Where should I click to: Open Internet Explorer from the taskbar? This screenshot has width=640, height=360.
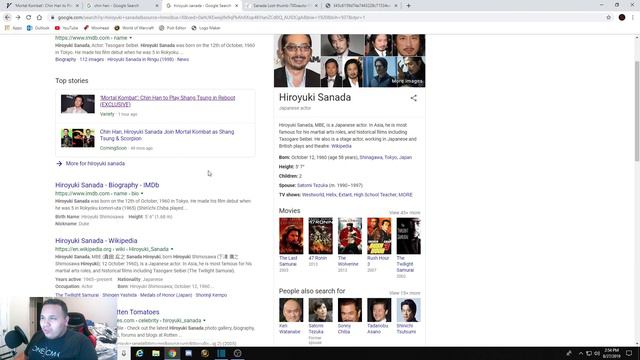point(140,353)
